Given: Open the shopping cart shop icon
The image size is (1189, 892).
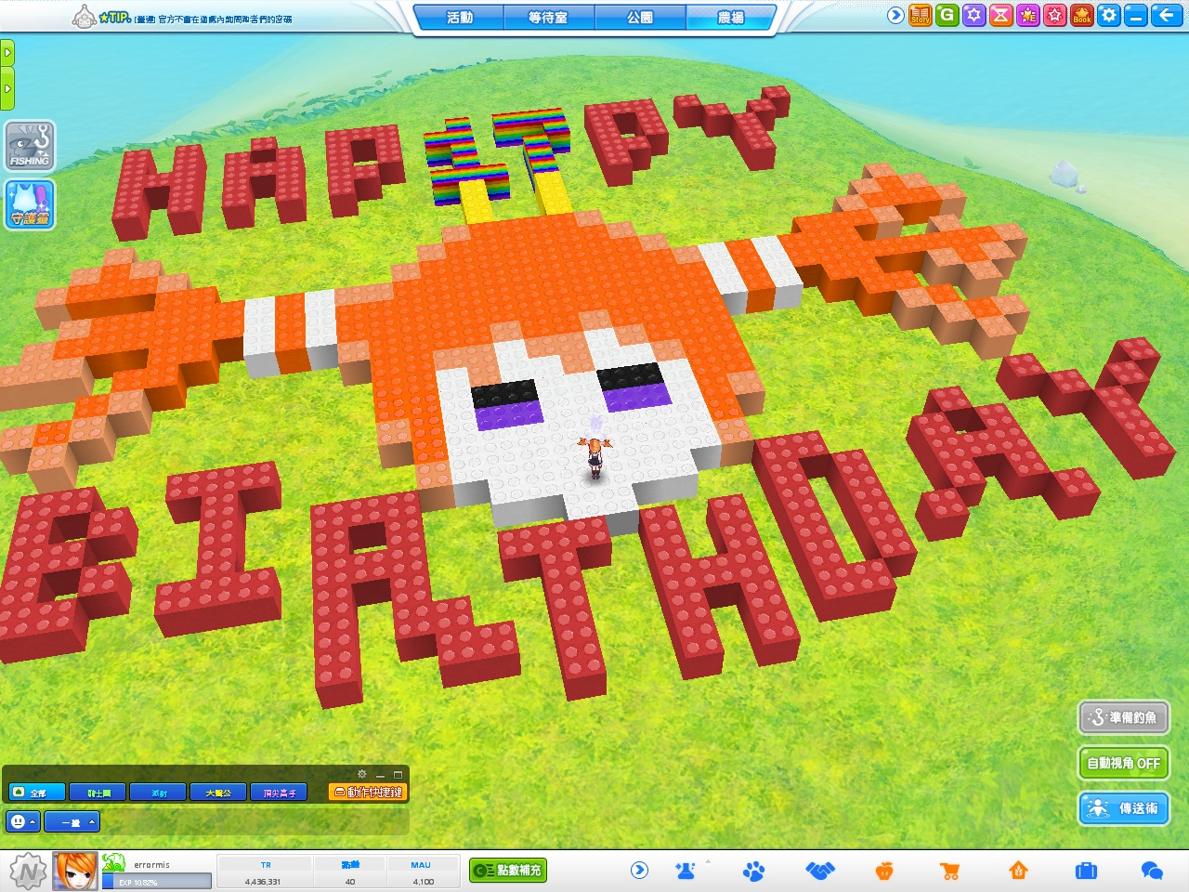Looking at the screenshot, I should click(950, 871).
